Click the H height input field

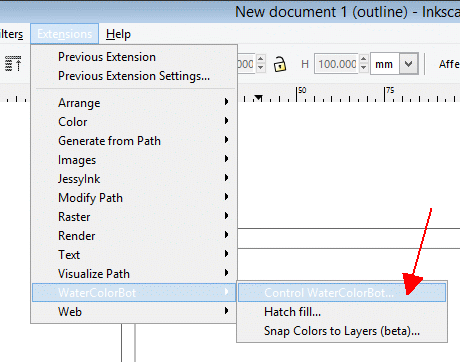336,64
